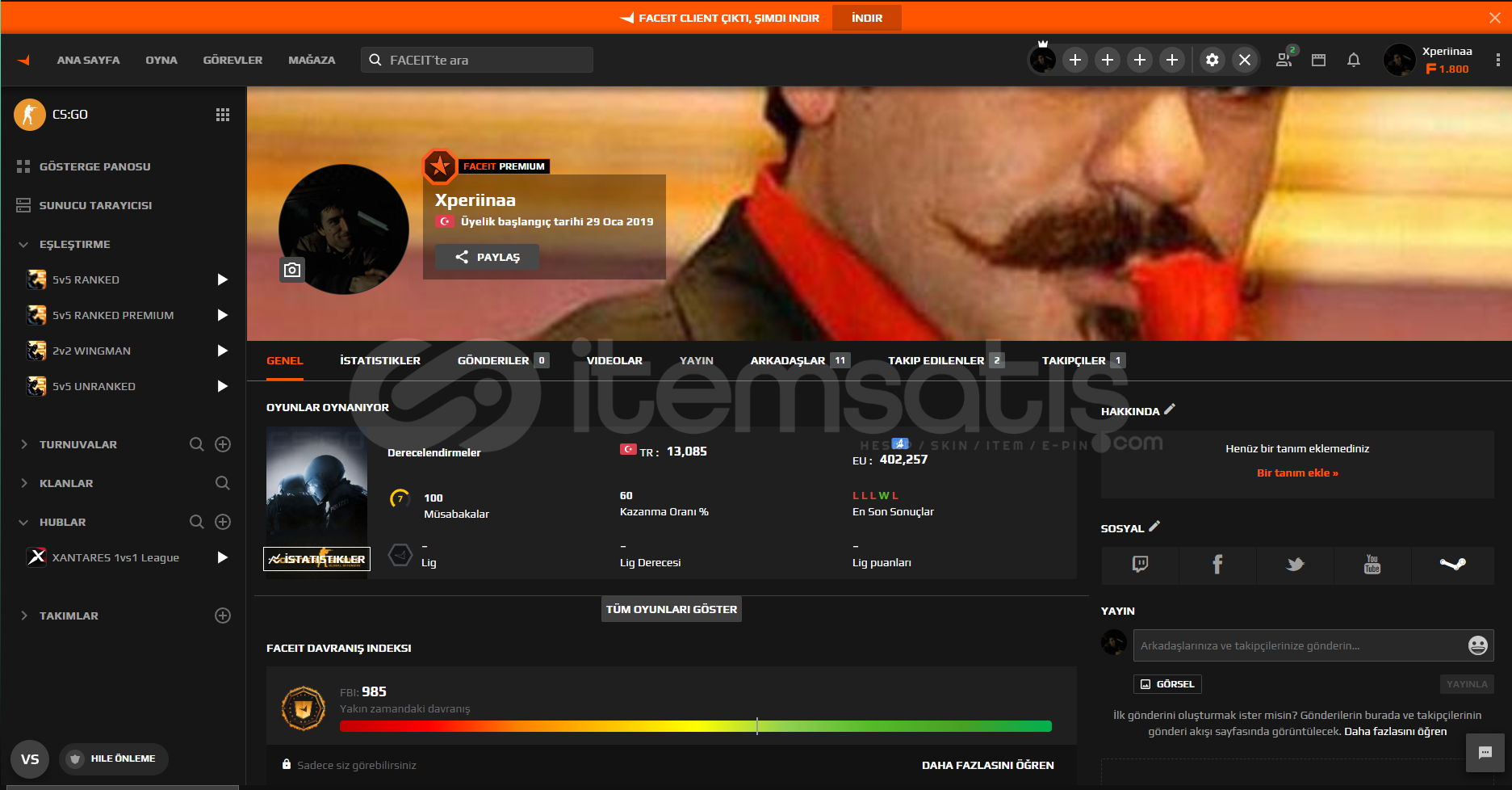This screenshot has height=790, width=1512.
Task: Open friends list icon
Action: pyautogui.click(x=1284, y=59)
